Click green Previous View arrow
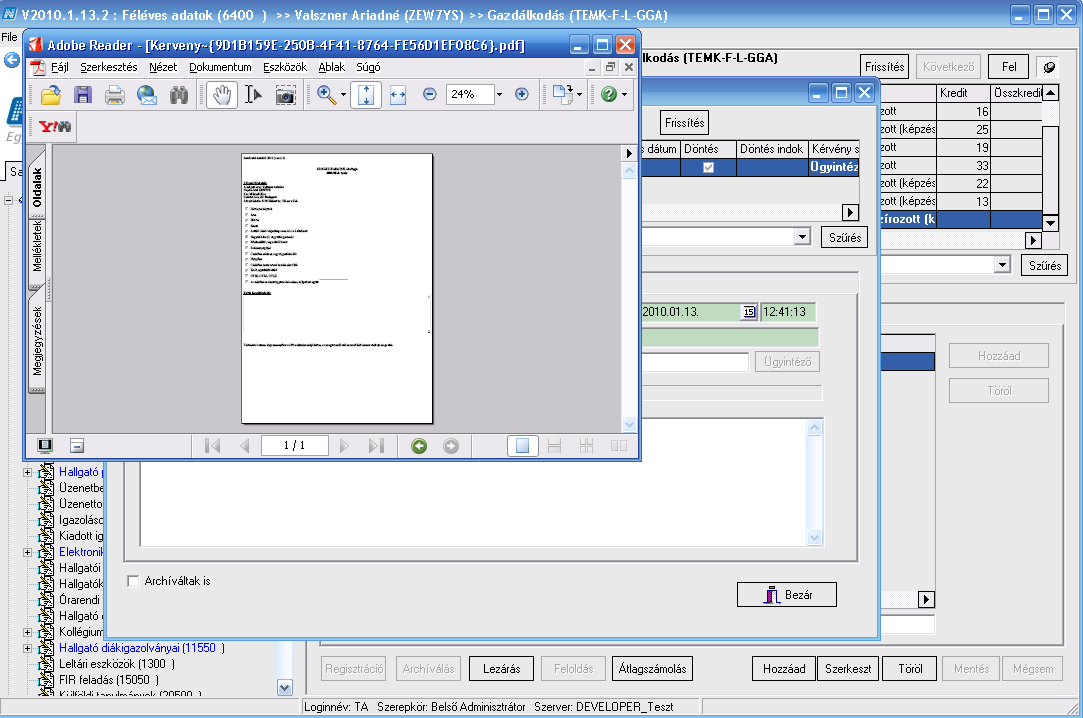Viewport: 1083px width, 718px height. point(419,446)
